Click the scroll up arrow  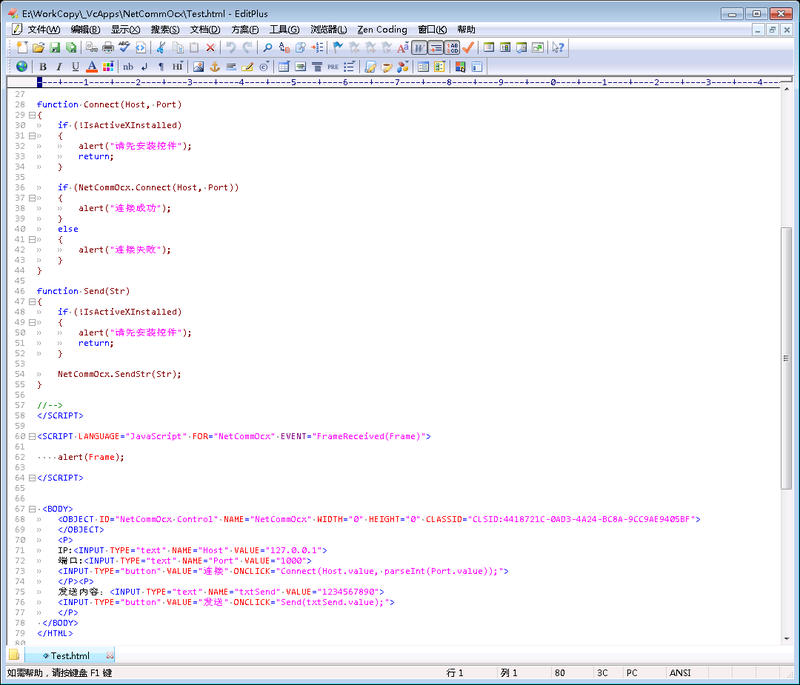[786, 89]
